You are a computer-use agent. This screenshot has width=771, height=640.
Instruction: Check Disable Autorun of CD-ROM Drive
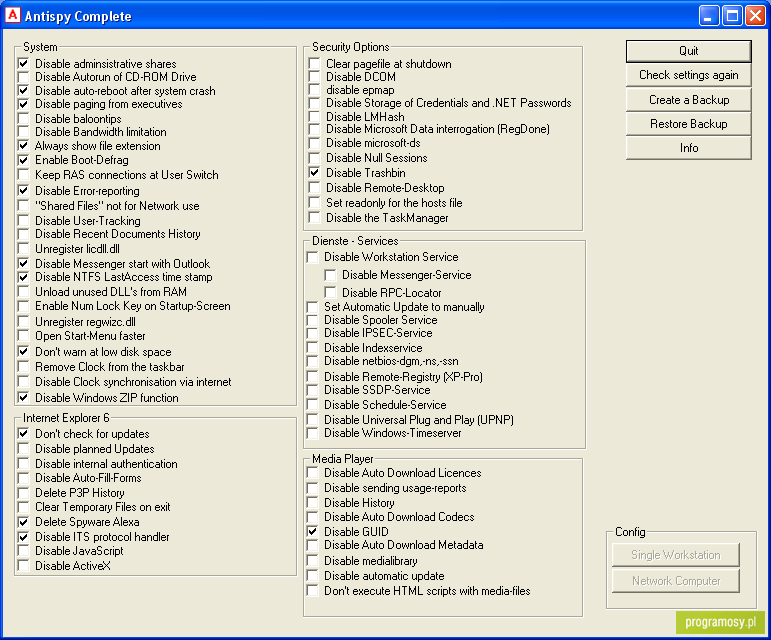23,77
